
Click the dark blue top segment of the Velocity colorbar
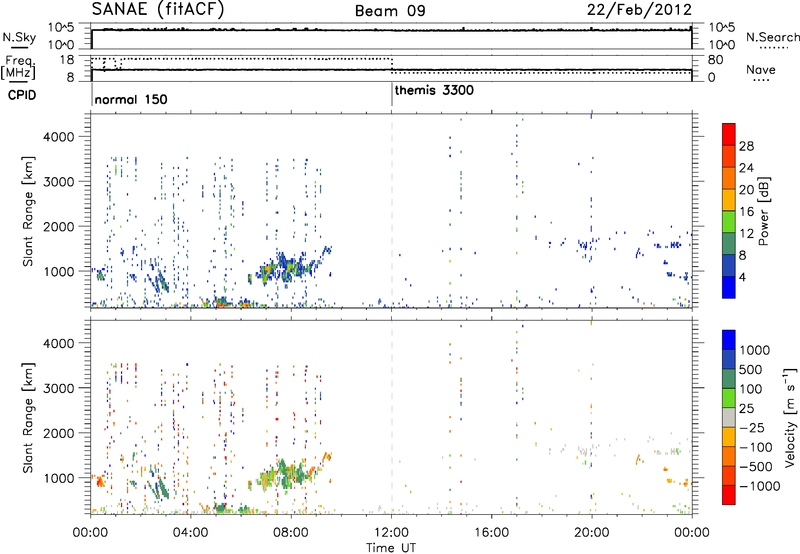click(x=729, y=340)
